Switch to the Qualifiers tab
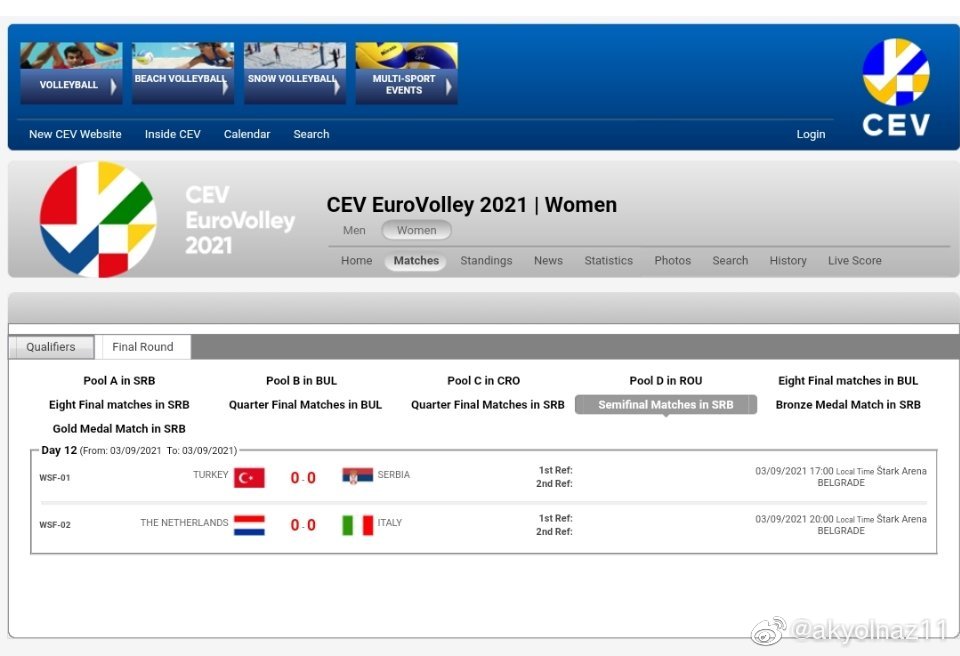The height and width of the screenshot is (656, 960). coord(51,347)
